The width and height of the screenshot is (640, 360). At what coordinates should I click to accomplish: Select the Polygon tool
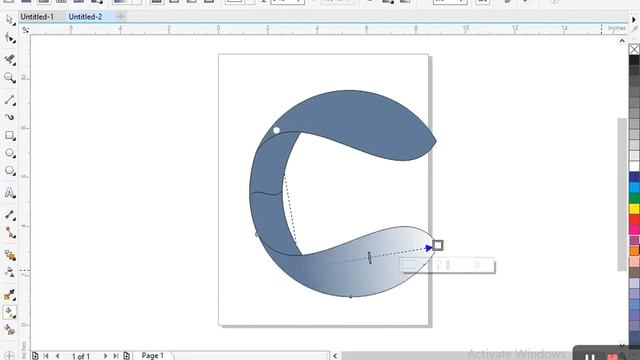tap(9, 171)
